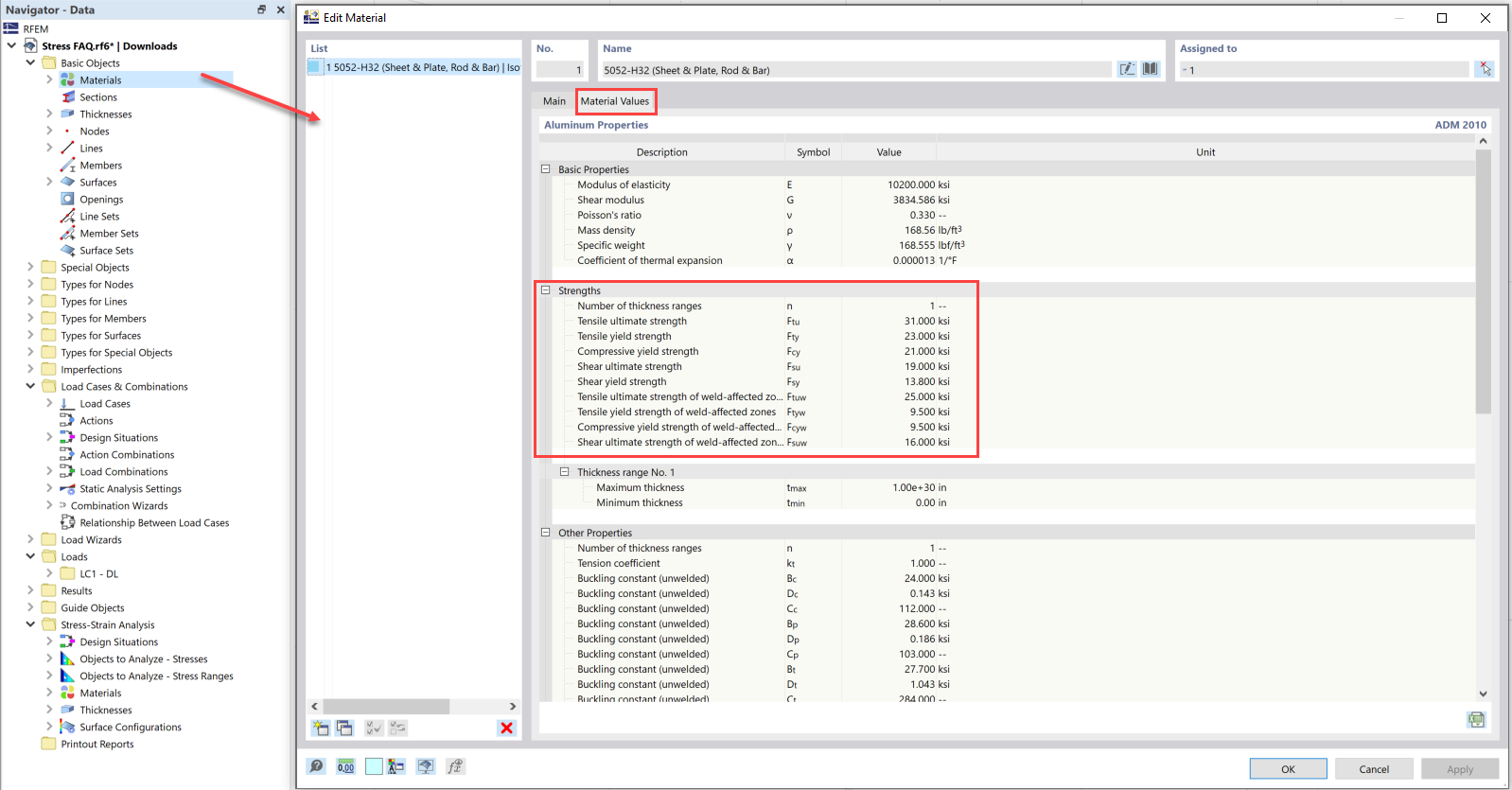
Task: Click the Relationship Between Load Cases icon
Action: click(67, 523)
